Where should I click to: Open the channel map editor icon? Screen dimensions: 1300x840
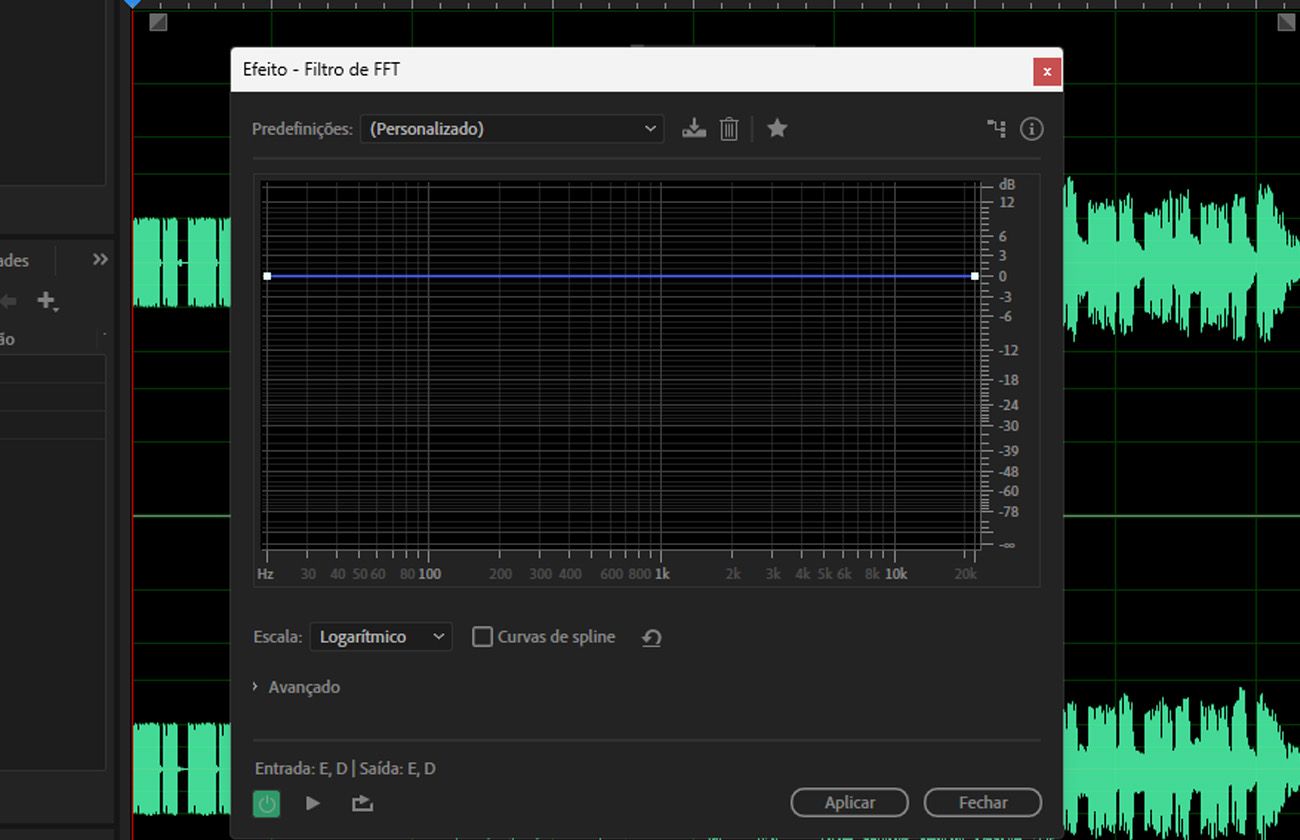point(997,128)
